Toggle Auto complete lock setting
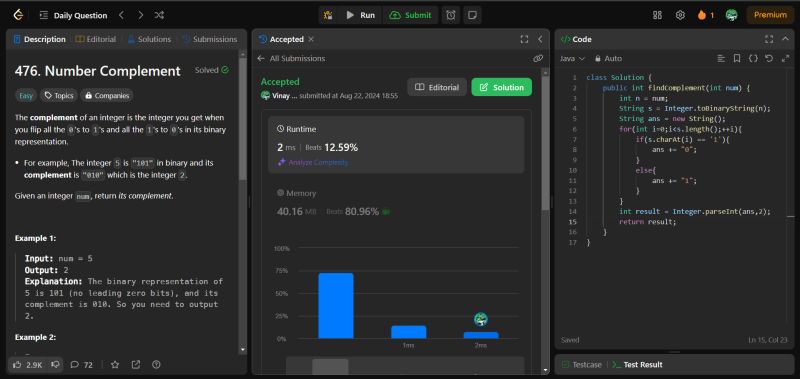800x379 pixels. point(608,59)
